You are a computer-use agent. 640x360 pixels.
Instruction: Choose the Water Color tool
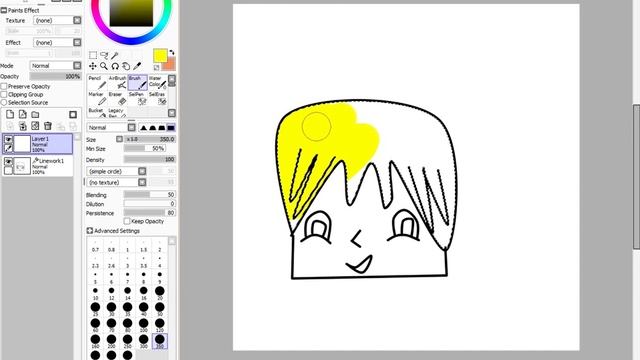[x=158, y=82]
